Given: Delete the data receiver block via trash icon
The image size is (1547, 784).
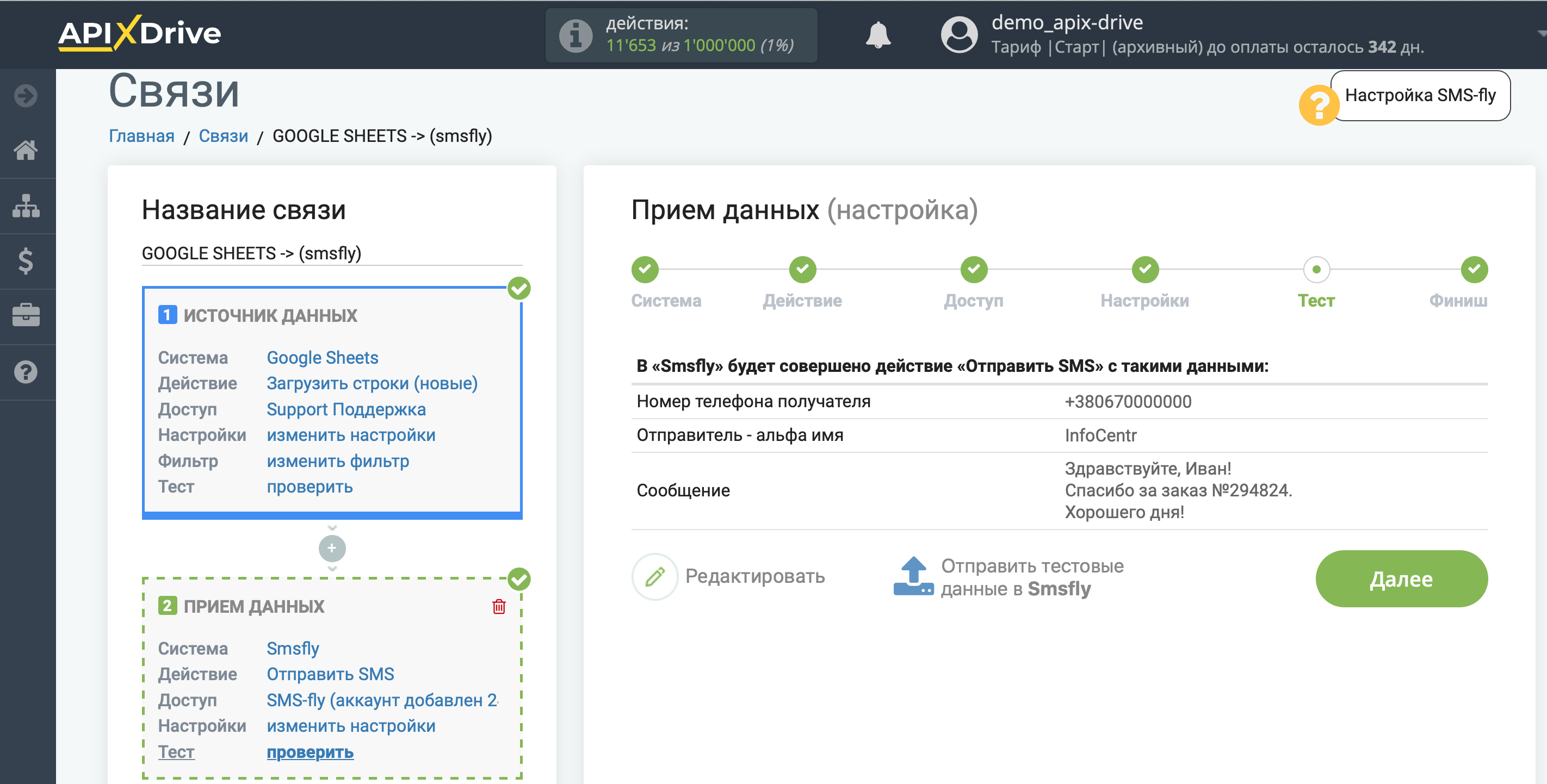Looking at the screenshot, I should tap(498, 606).
